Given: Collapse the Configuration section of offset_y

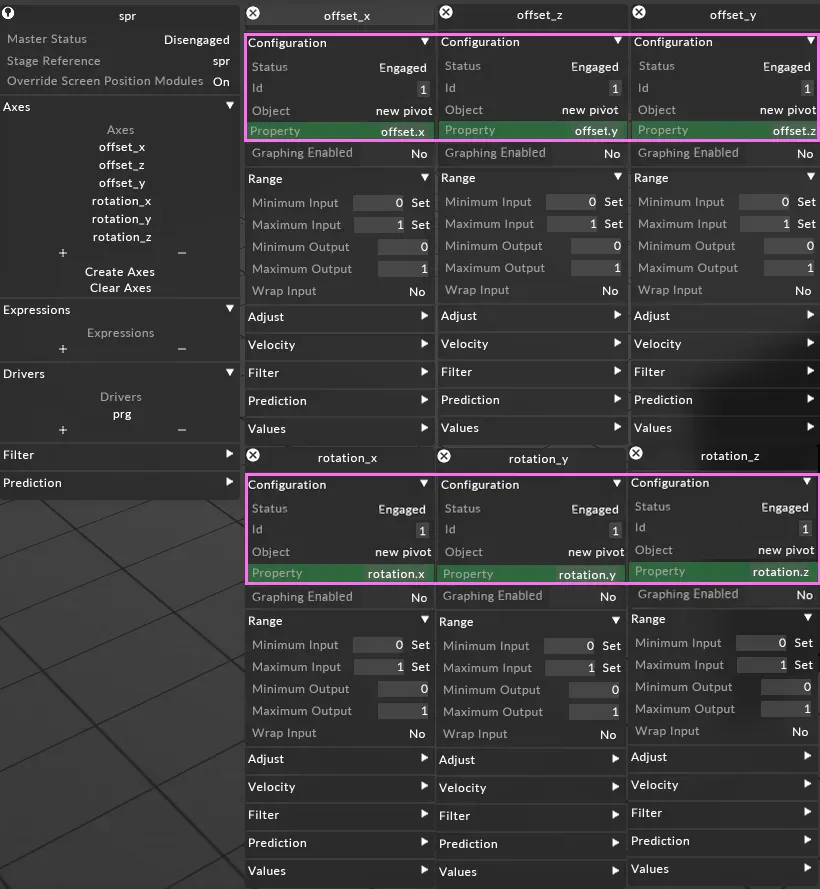Looking at the screenshot, I should (x=812, y=43).
